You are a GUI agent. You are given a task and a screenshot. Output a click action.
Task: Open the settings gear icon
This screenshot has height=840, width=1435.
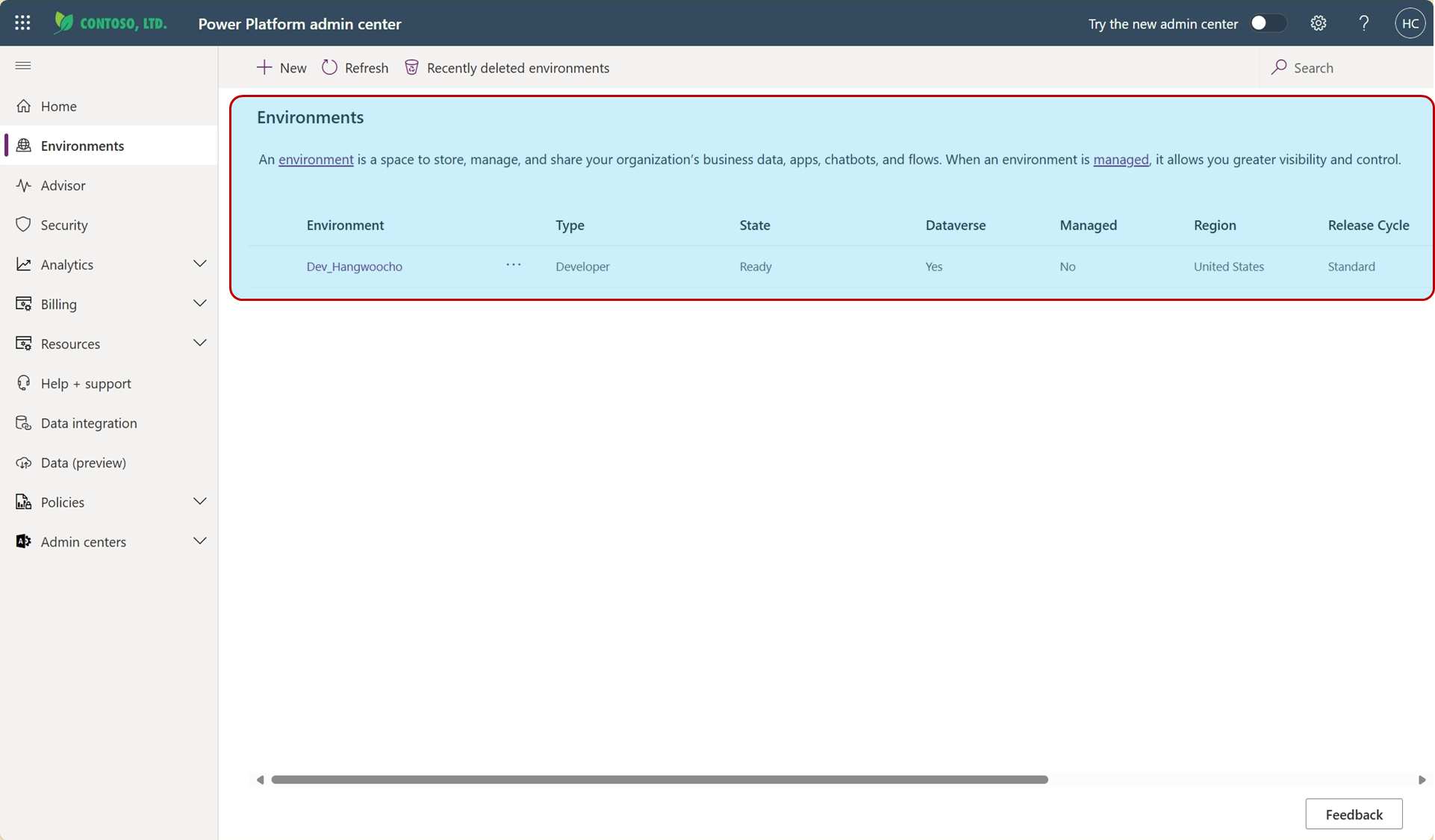[1319, 23]
